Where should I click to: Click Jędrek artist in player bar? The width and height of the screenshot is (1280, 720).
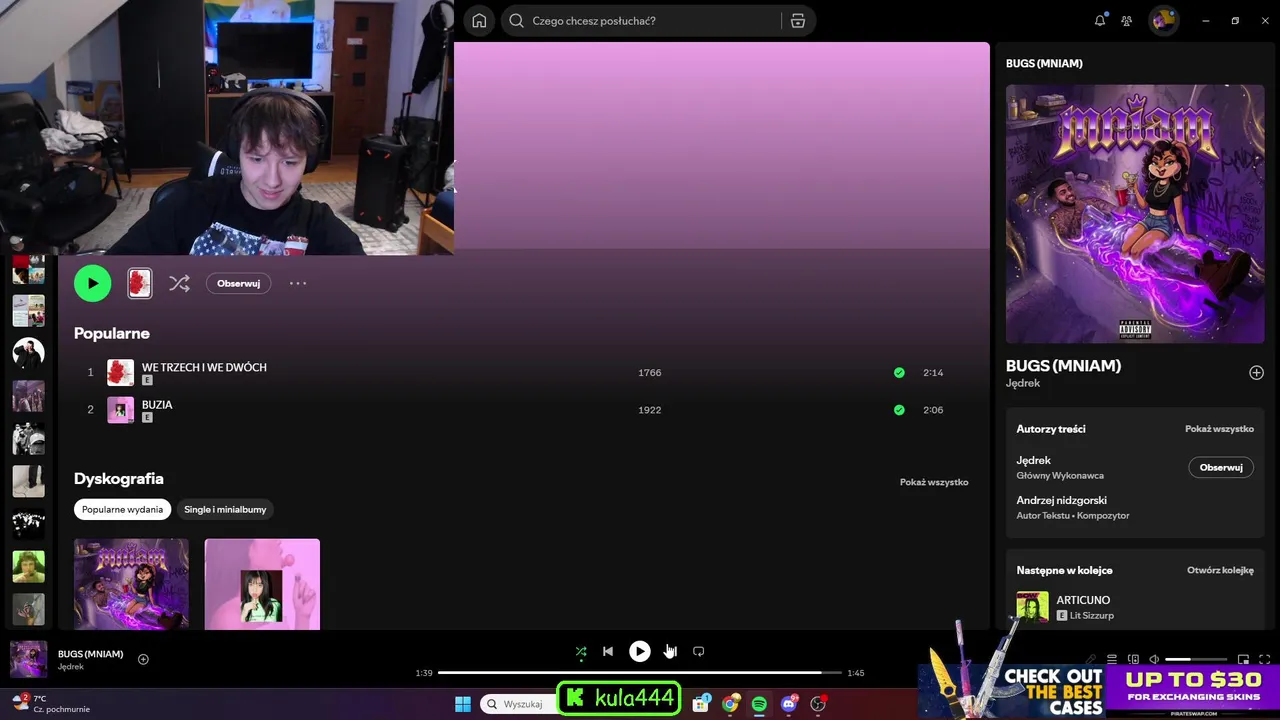pyautogui.click(x=71, y=667)
